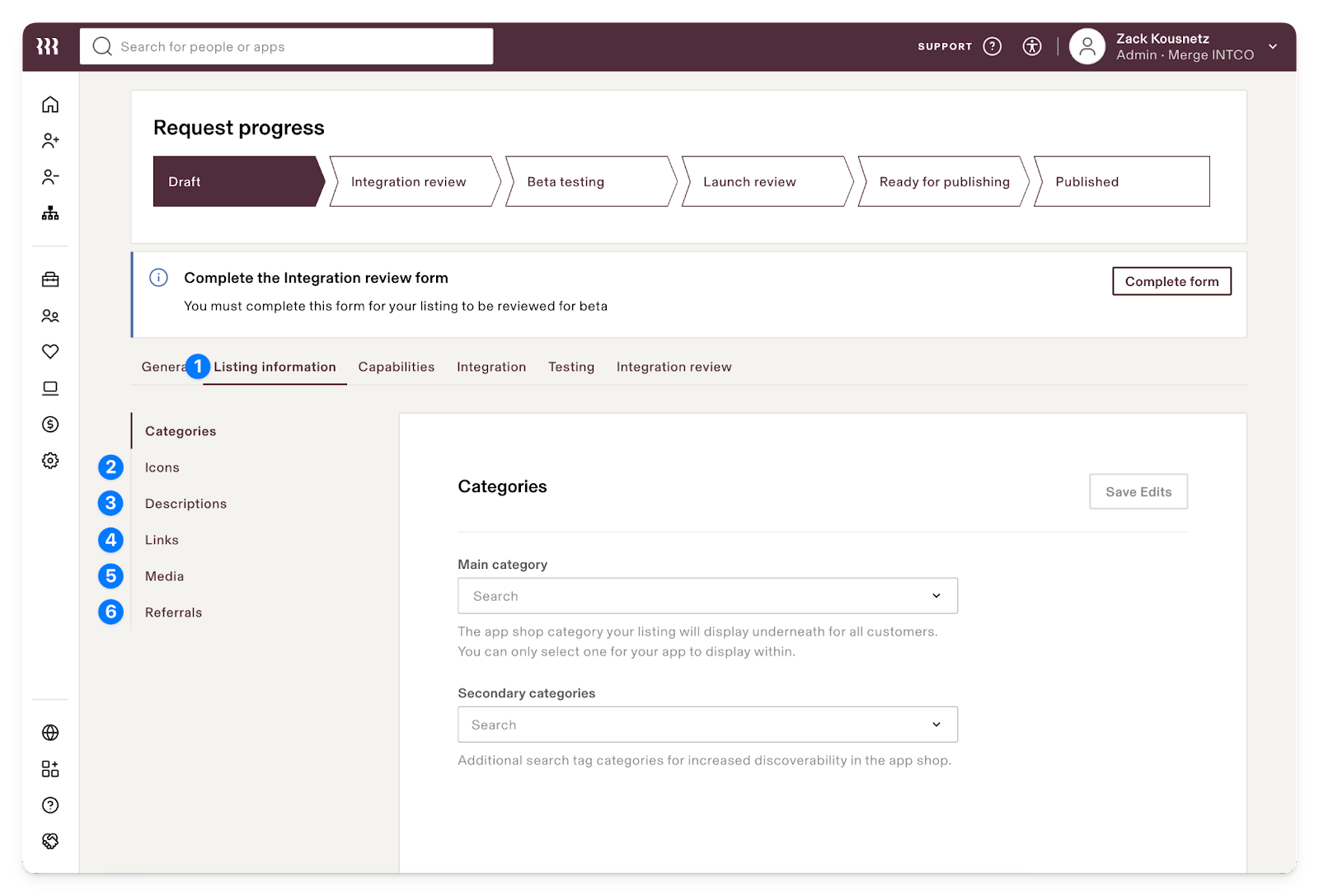Click the 'Admin · Merge INTCO' text
This screenshot has height=896, width=1319.
1185,55
